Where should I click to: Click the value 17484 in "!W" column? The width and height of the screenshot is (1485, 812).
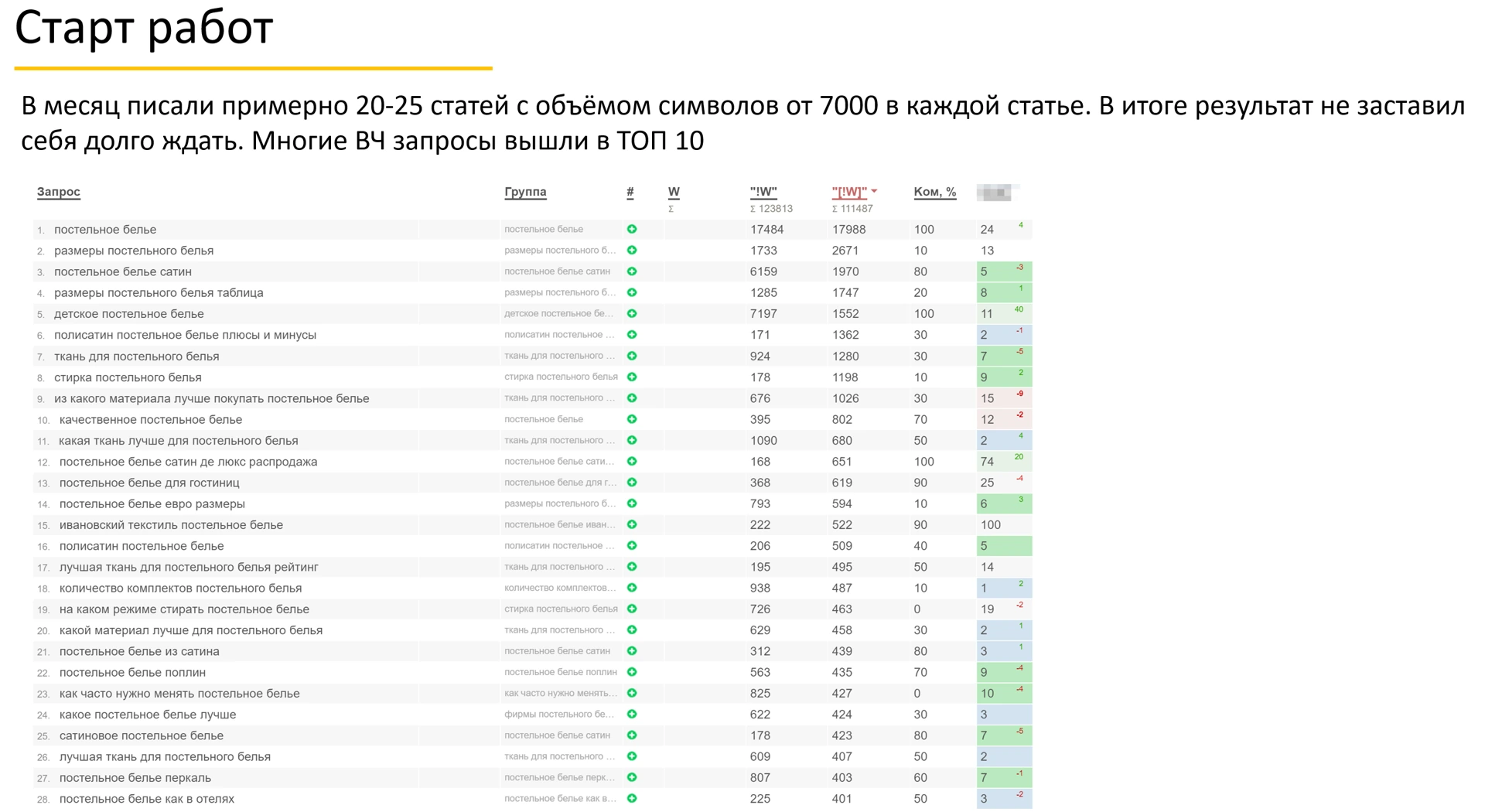click(767, 230)
